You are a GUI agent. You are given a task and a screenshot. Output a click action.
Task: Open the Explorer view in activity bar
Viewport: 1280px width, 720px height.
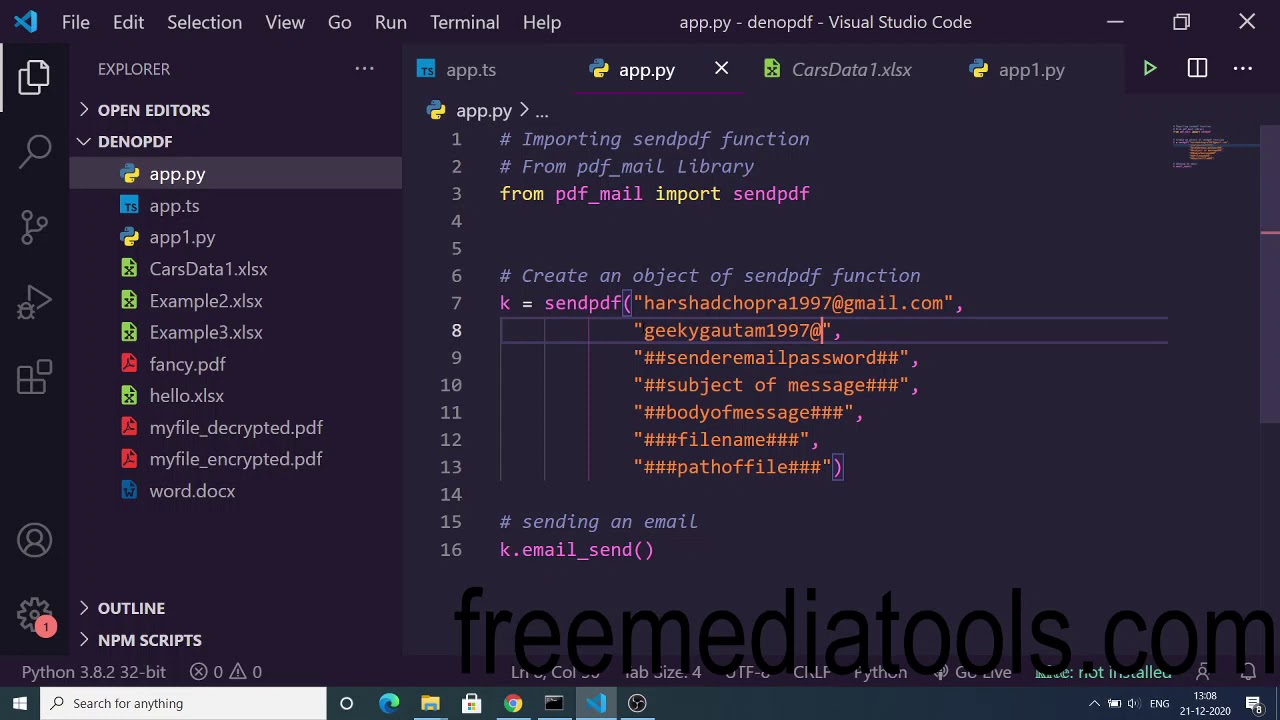(34, 77)
